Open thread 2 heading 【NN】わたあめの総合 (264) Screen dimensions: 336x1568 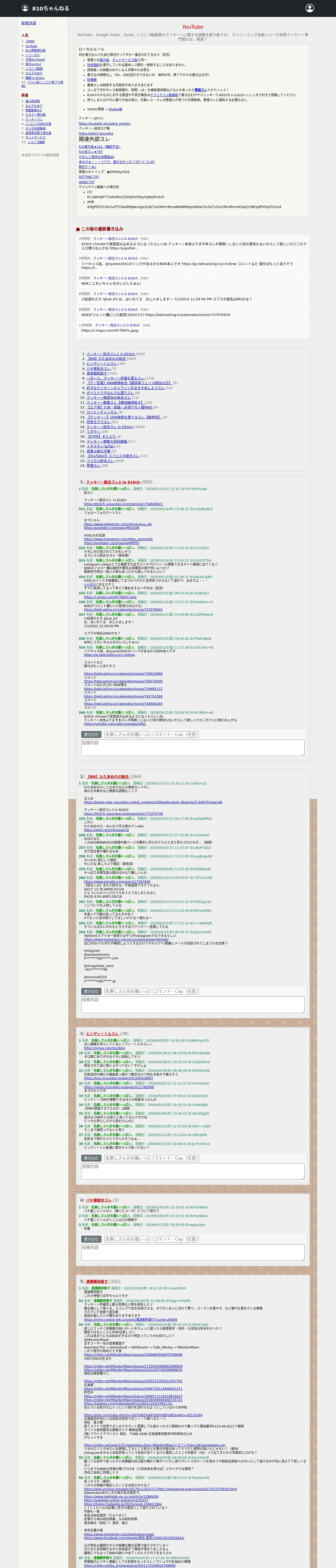click(107, 777)
